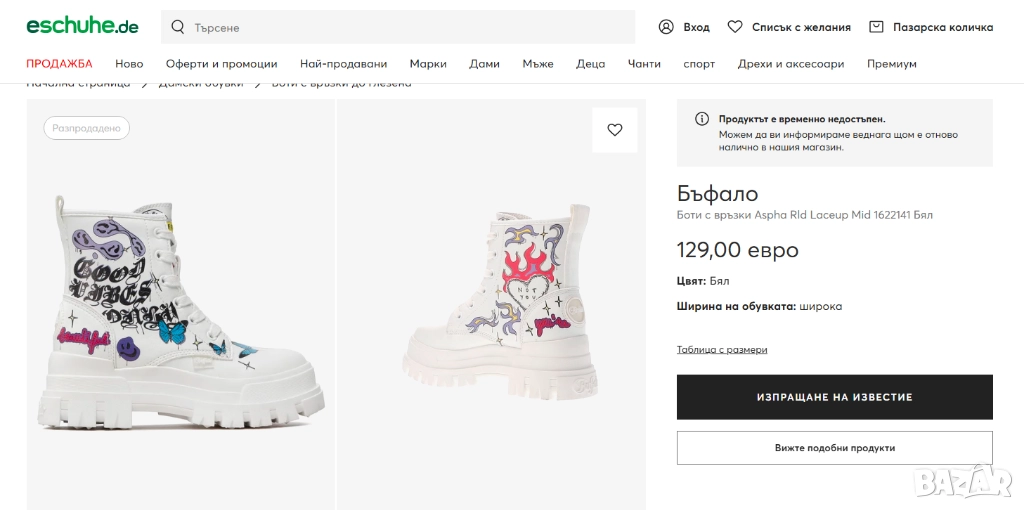The image size is (1024, 510).
Task: Navigate to Дамски обувки breadcrumb
Action: (x=201, y=85)
